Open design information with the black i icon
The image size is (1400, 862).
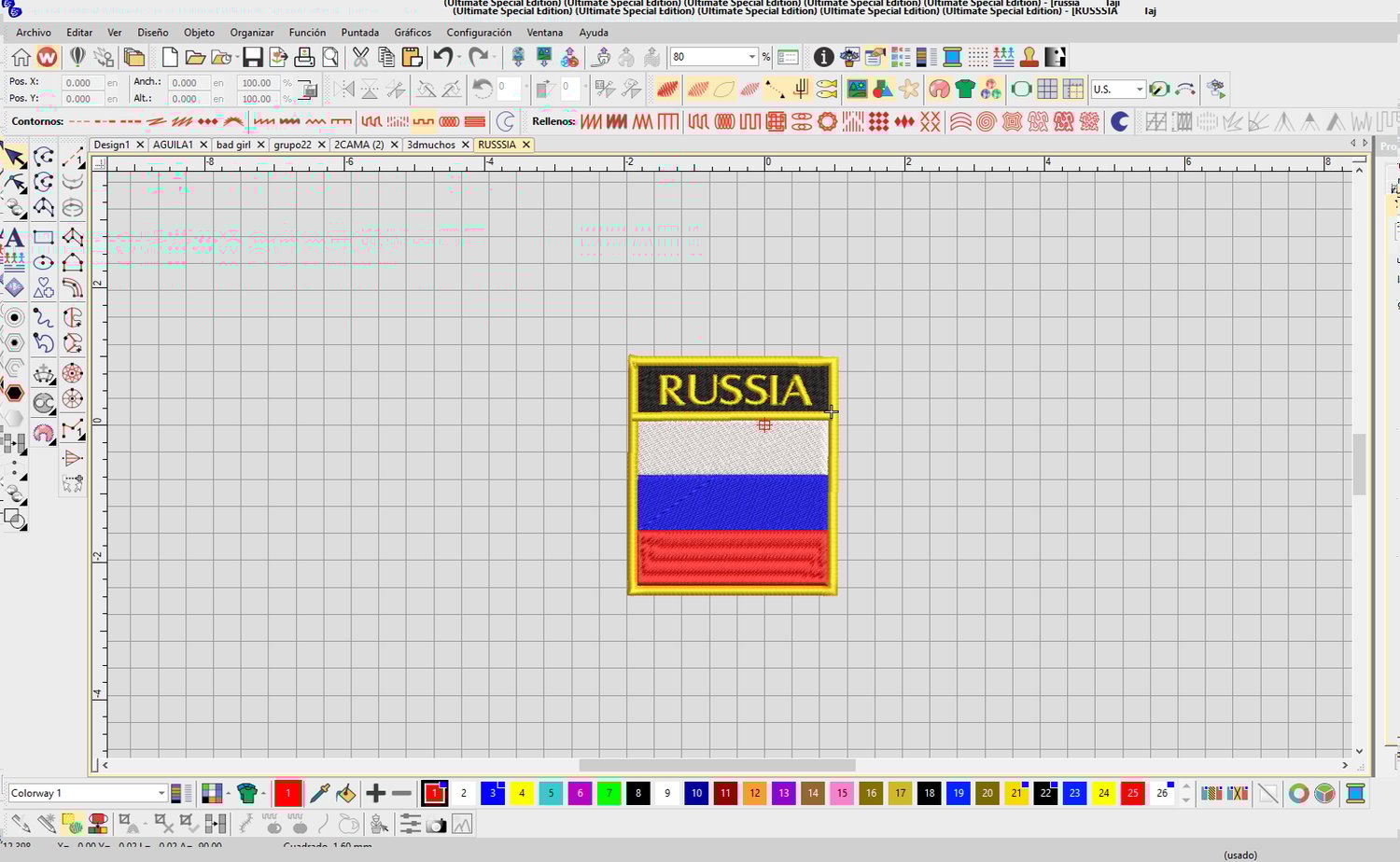click(x=823, y=58)
